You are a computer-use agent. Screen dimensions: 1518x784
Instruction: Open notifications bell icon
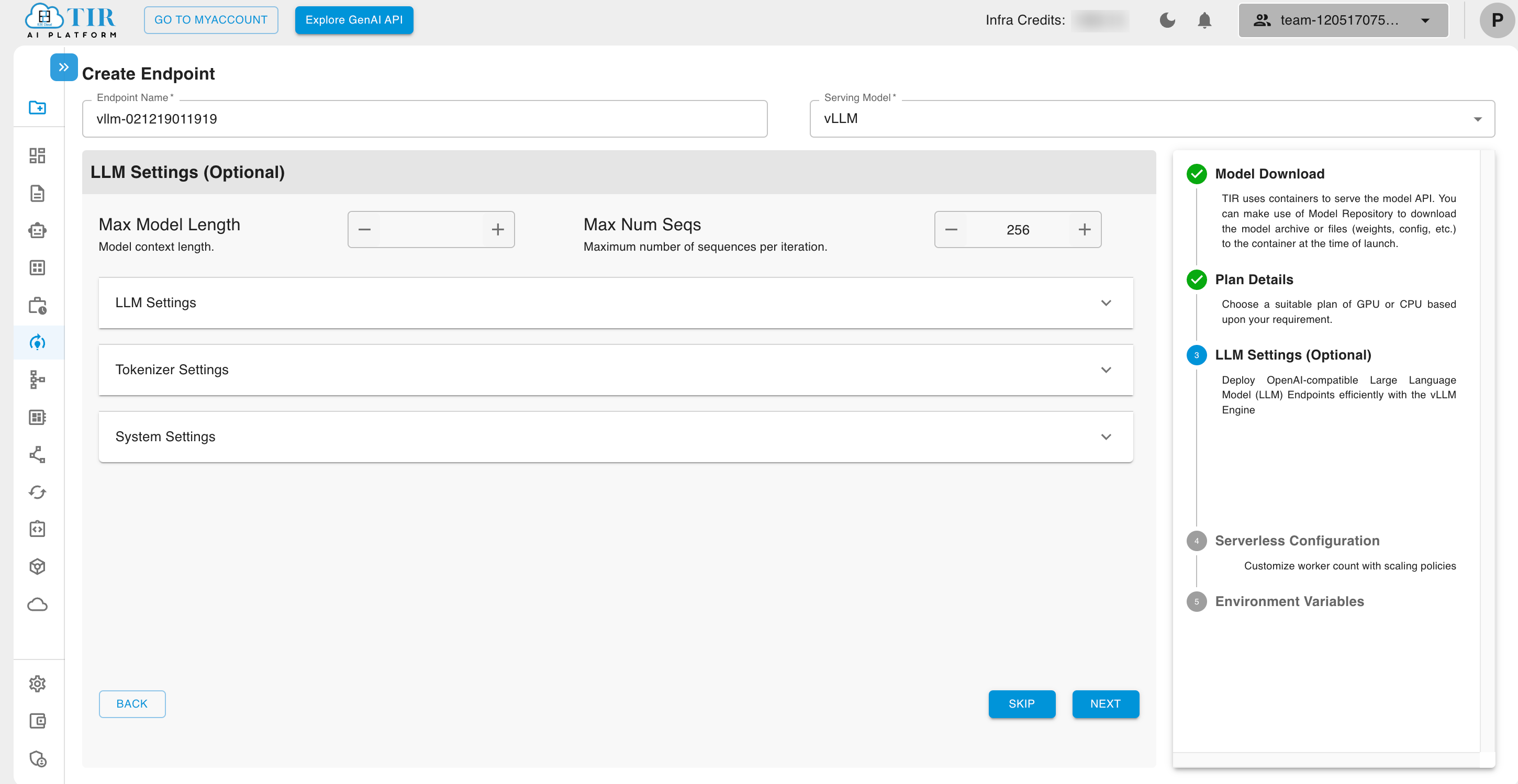pos(1204,20)
